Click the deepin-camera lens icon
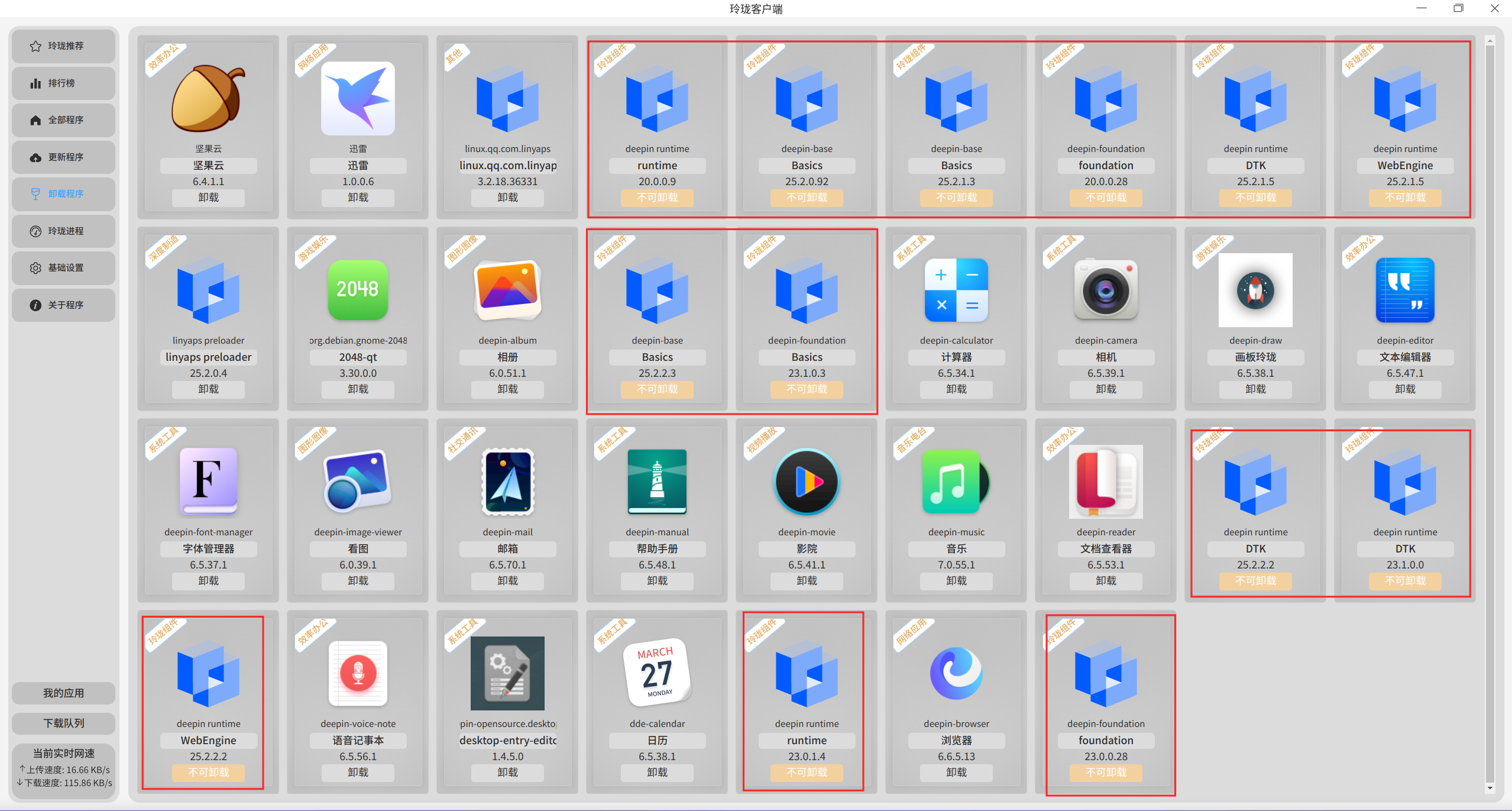The height and width of the screenshot is (811, 1512). coord(1106,290)
